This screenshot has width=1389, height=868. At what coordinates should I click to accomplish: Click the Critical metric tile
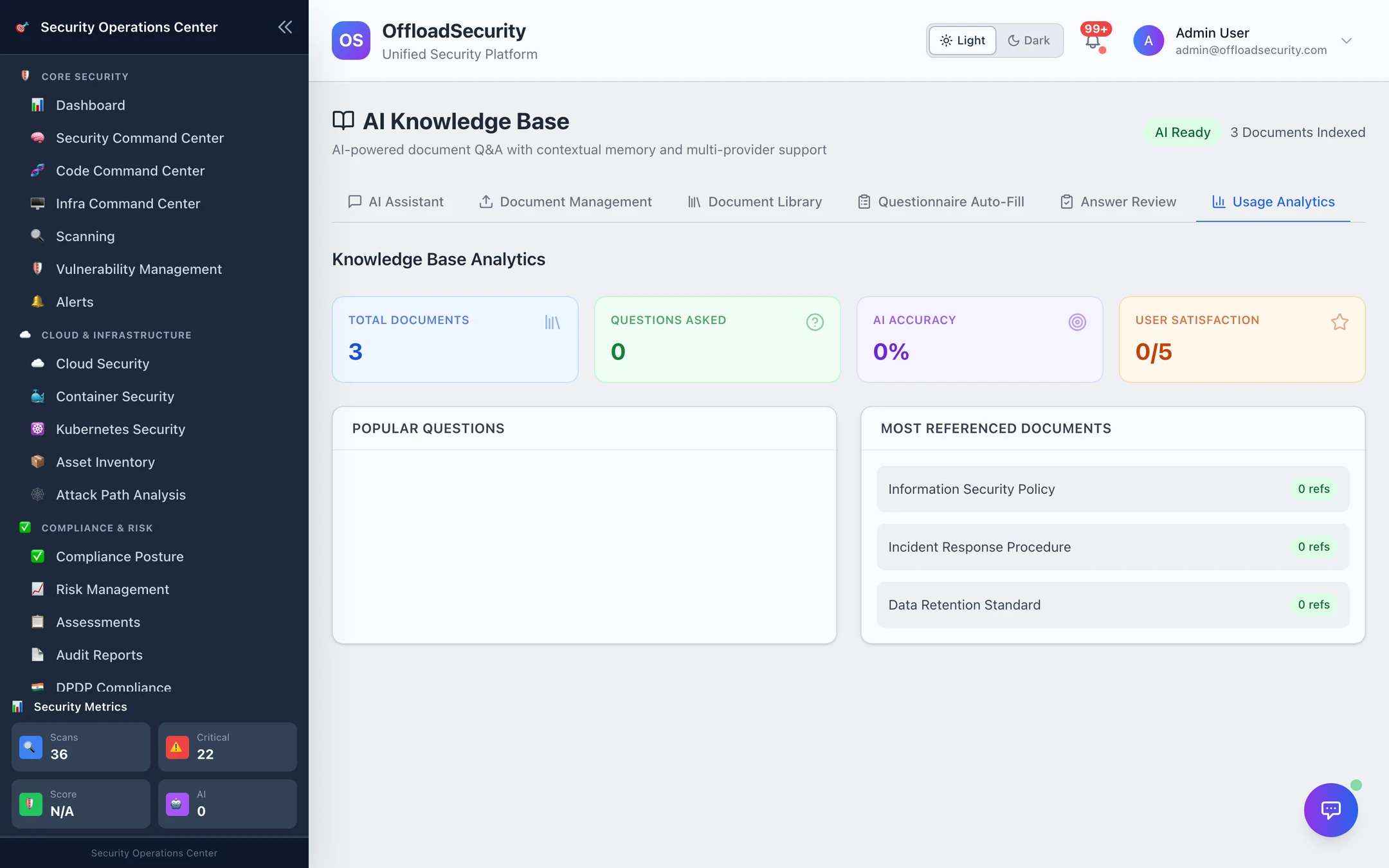pyautogui.click(x=228, y=747)
